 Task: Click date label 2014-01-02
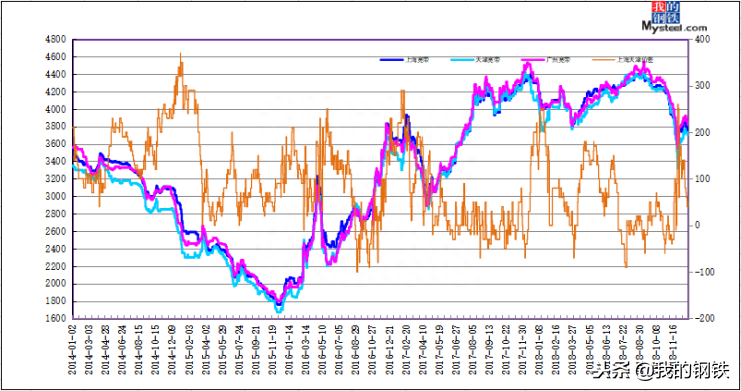[73, 349]
